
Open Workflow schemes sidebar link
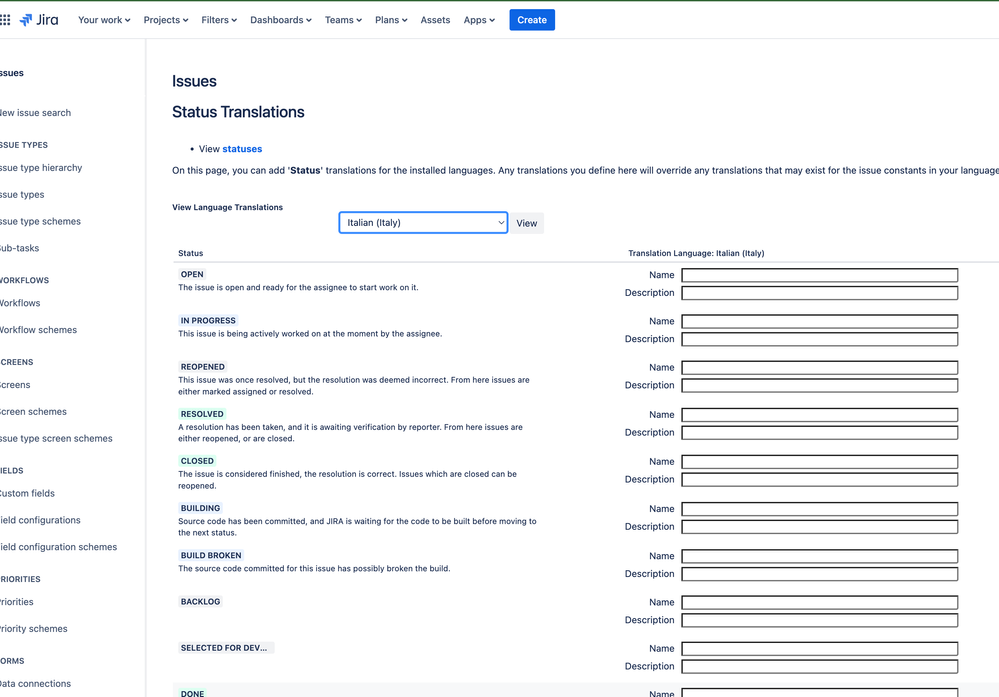click(38, 329)
